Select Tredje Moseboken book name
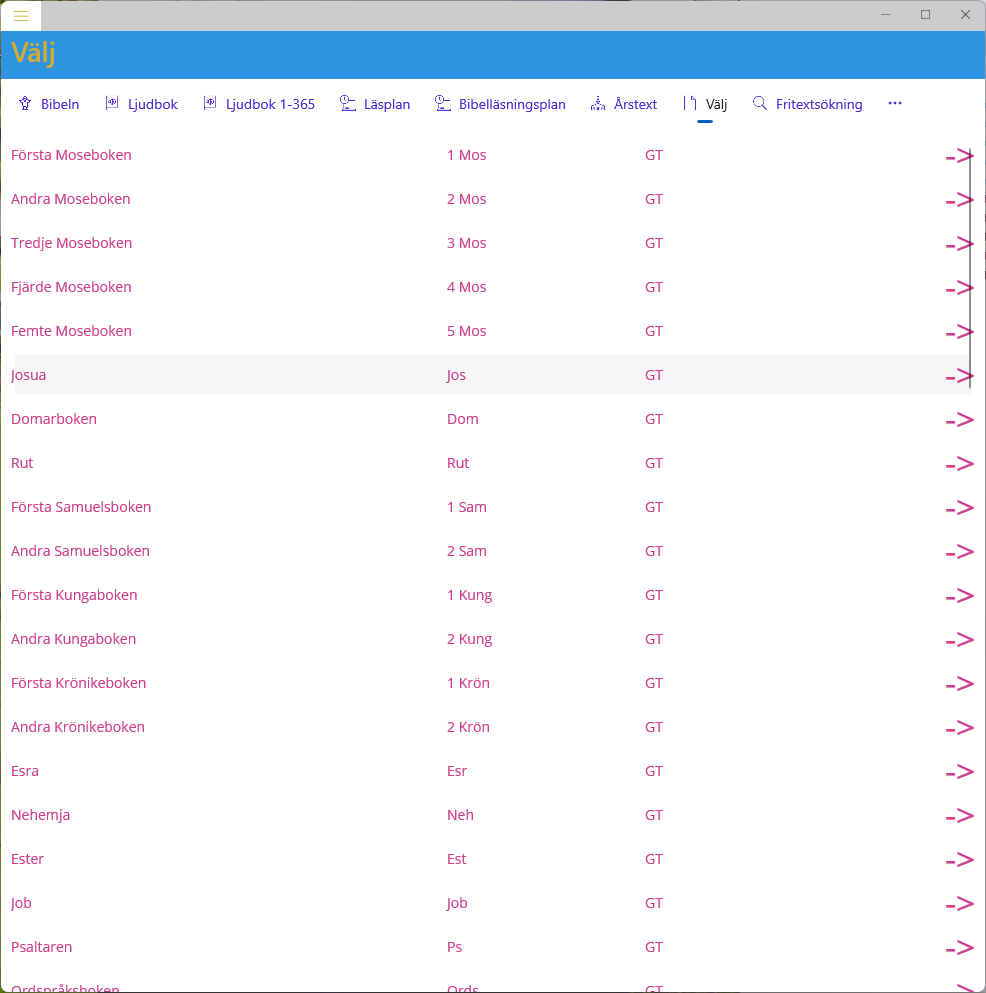986x993 pixels. pyautogui.click(x=72, y=243)
